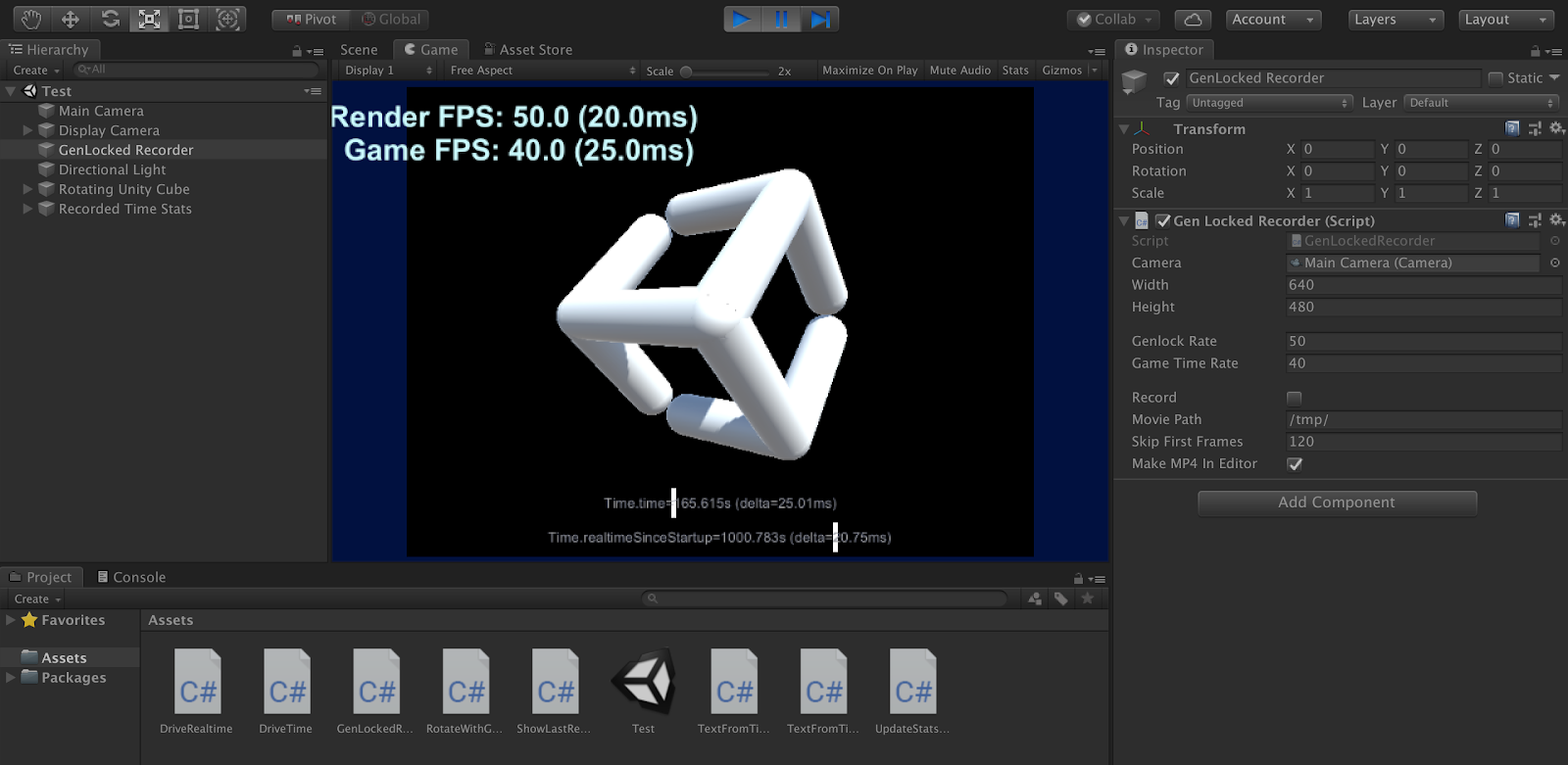Select the Rect transform tool
The image size is (1568, 765).
click(x=188, y=19)
